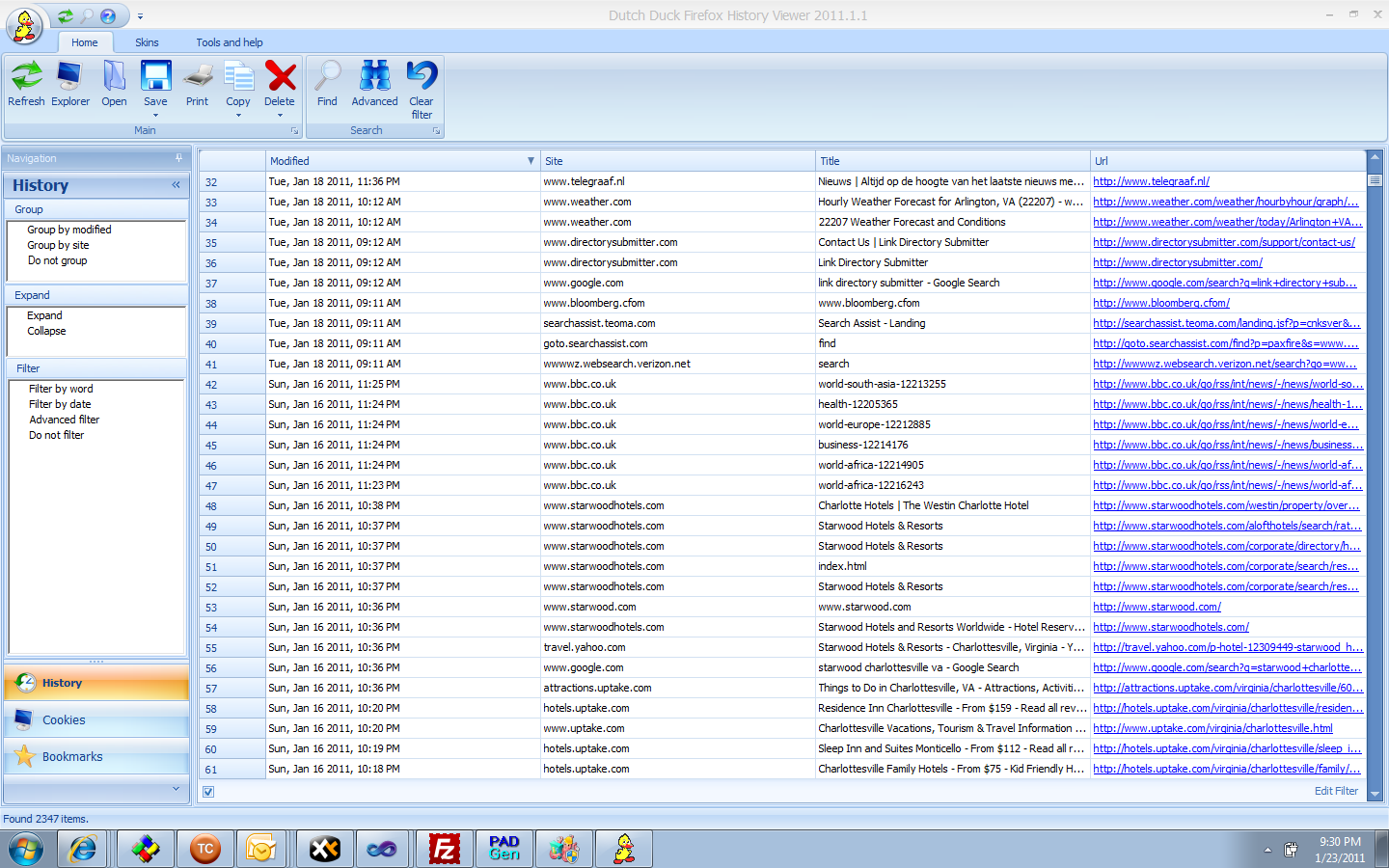The image size is (1389, 868).
Task: Print the history list
Action: pos(197,84)
